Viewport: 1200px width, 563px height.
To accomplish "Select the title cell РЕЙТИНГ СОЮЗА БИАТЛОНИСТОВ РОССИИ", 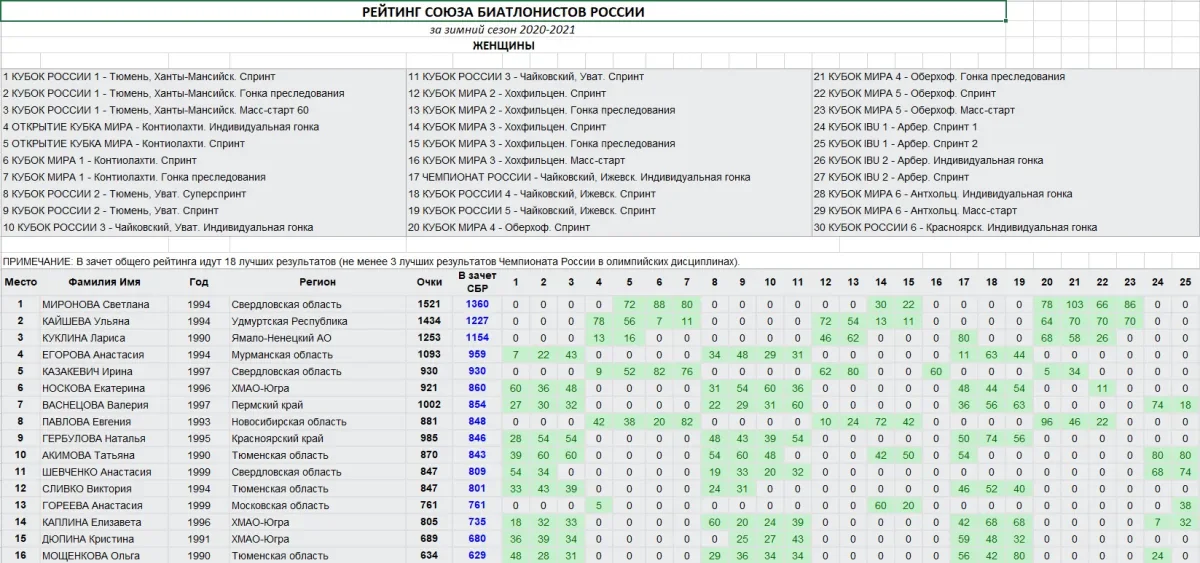I will coord(503,12).
